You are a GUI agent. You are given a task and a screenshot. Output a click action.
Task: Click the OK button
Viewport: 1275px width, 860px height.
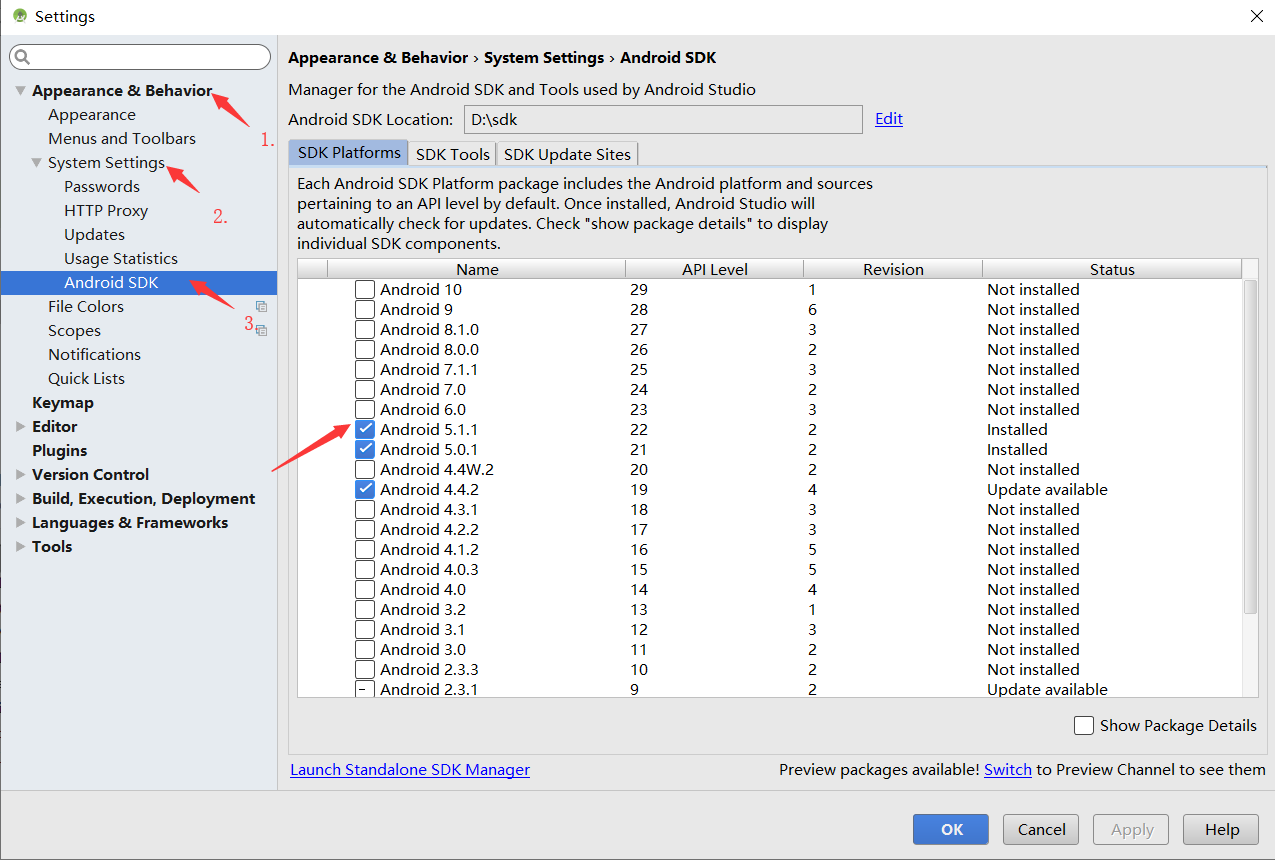coord(951,829)
